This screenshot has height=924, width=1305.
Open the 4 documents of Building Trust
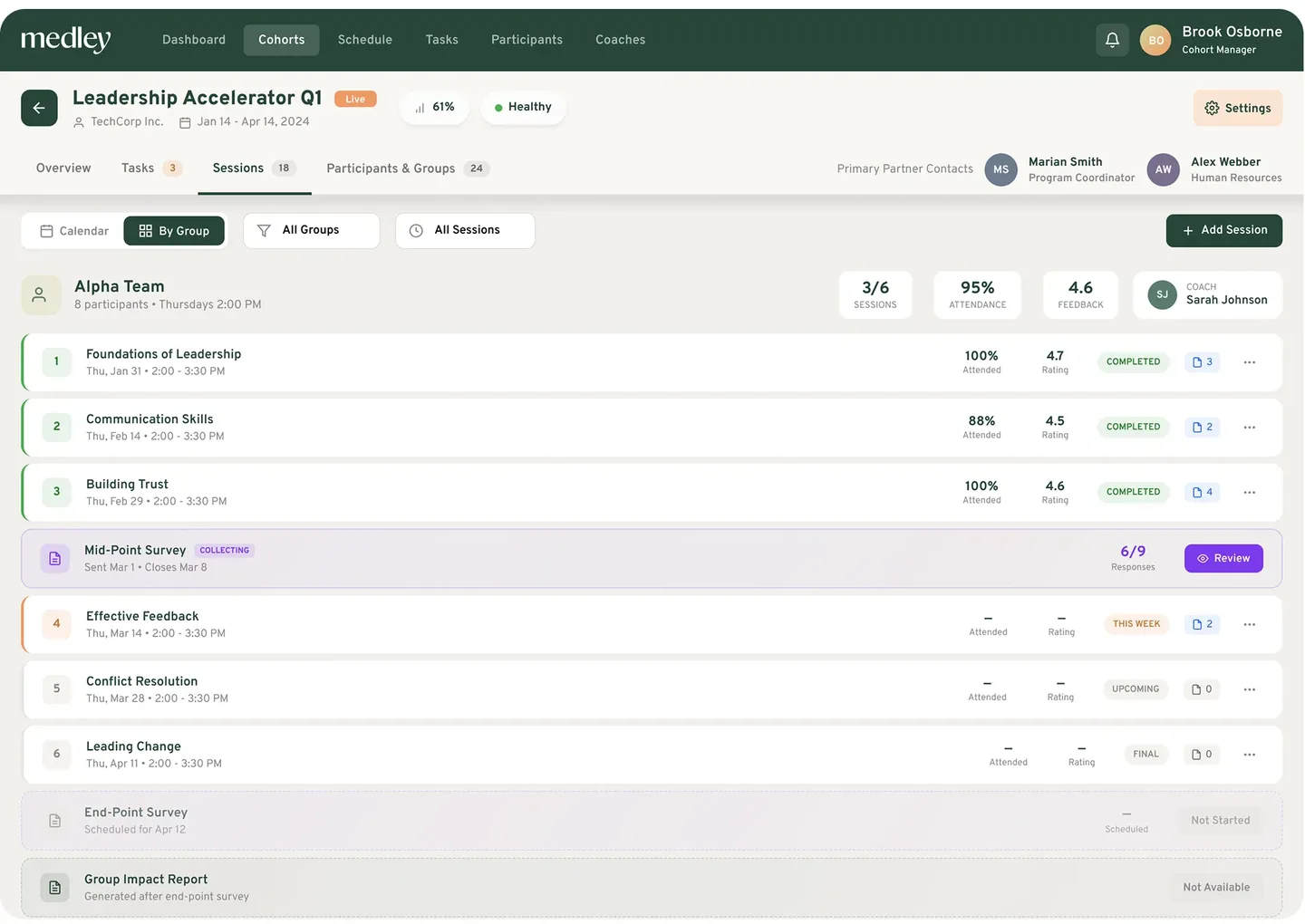(x=1203, y=493)
